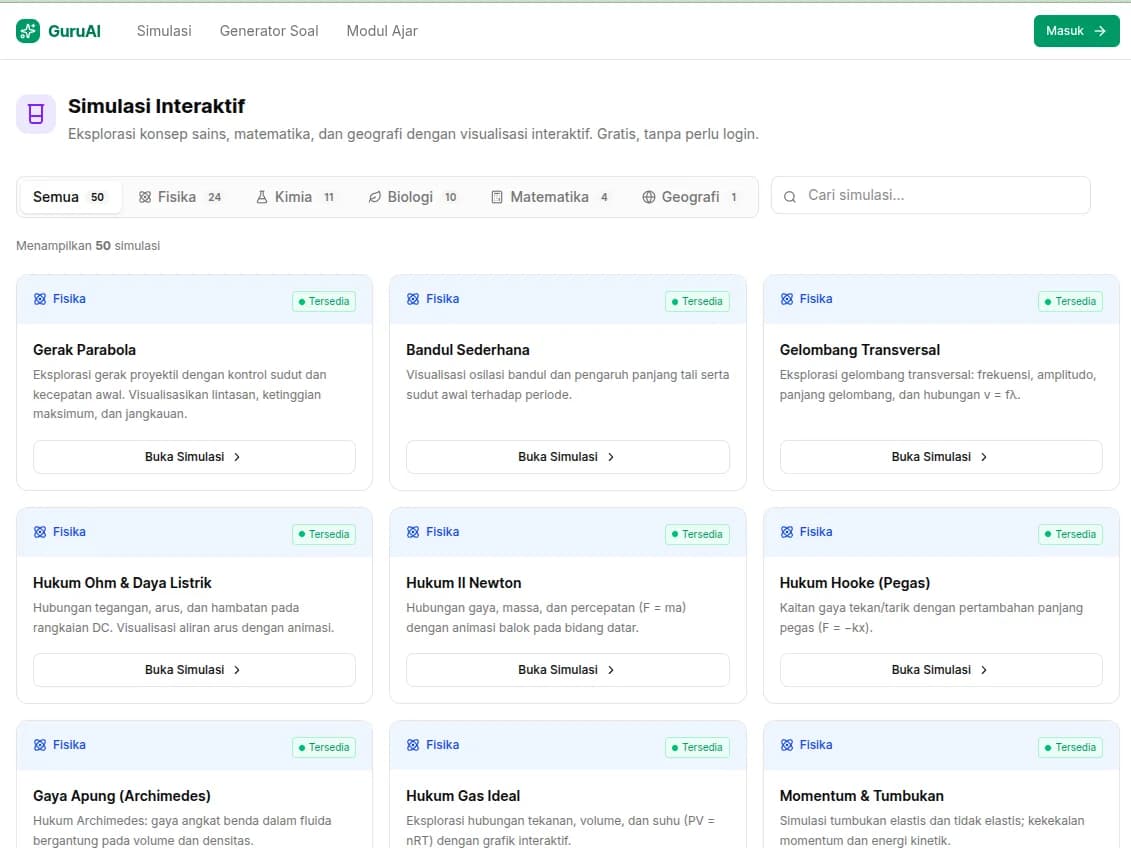Click Fisika atom icon on Hukum Hooke card
Screen dimensions: 1131x848
(x=787, y=531)
